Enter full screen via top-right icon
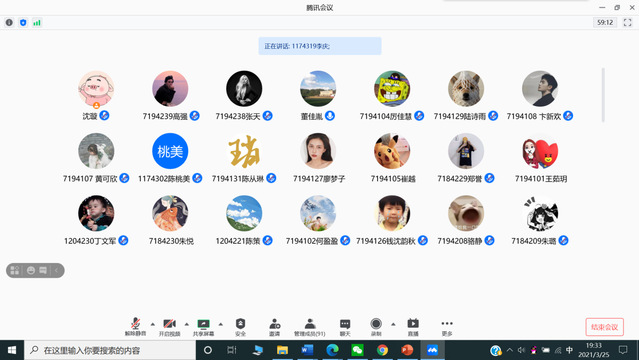 [628, 22]
